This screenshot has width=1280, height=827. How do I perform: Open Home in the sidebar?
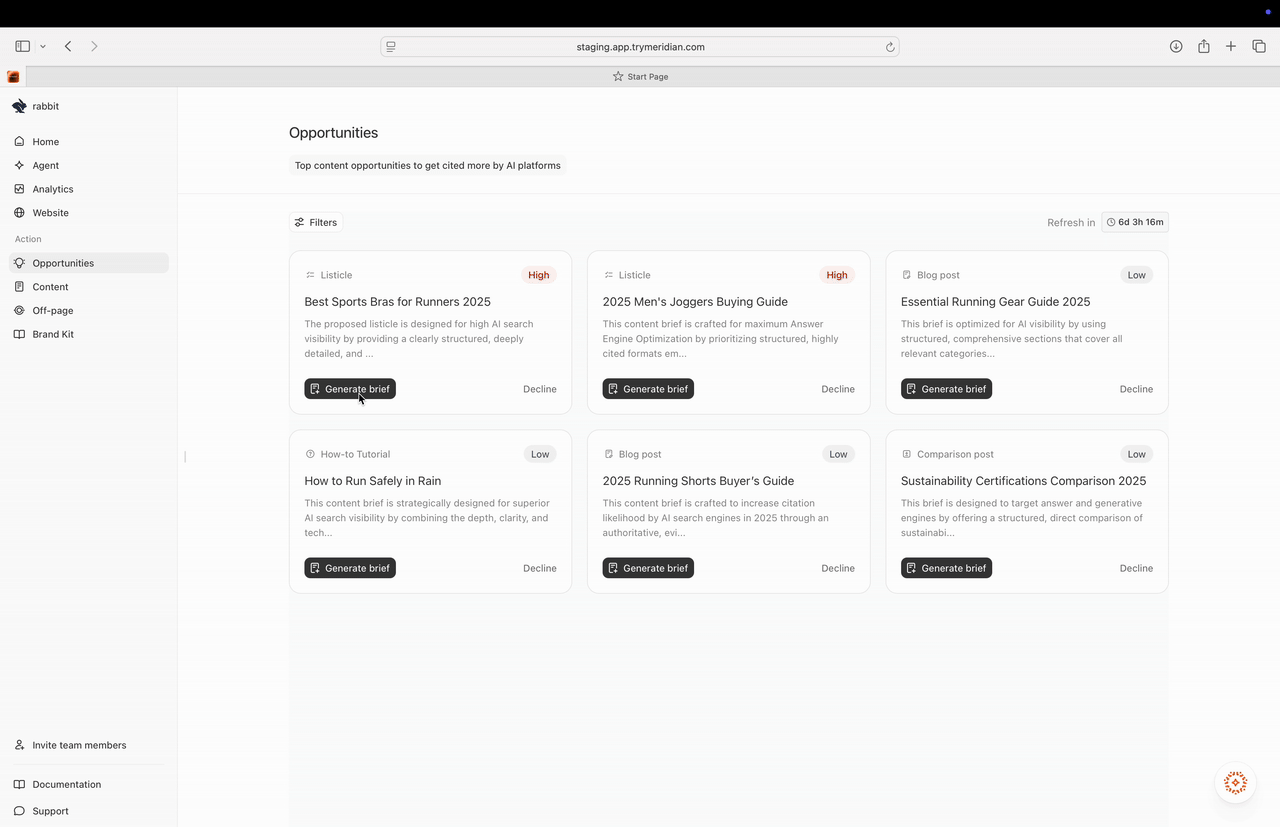click(88, 142)
